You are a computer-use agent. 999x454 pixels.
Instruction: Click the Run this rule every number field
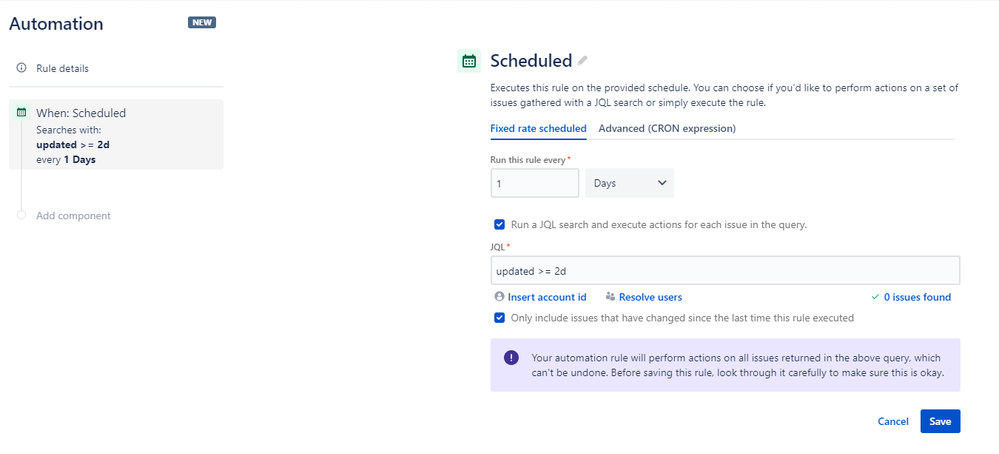pos(535,183)
